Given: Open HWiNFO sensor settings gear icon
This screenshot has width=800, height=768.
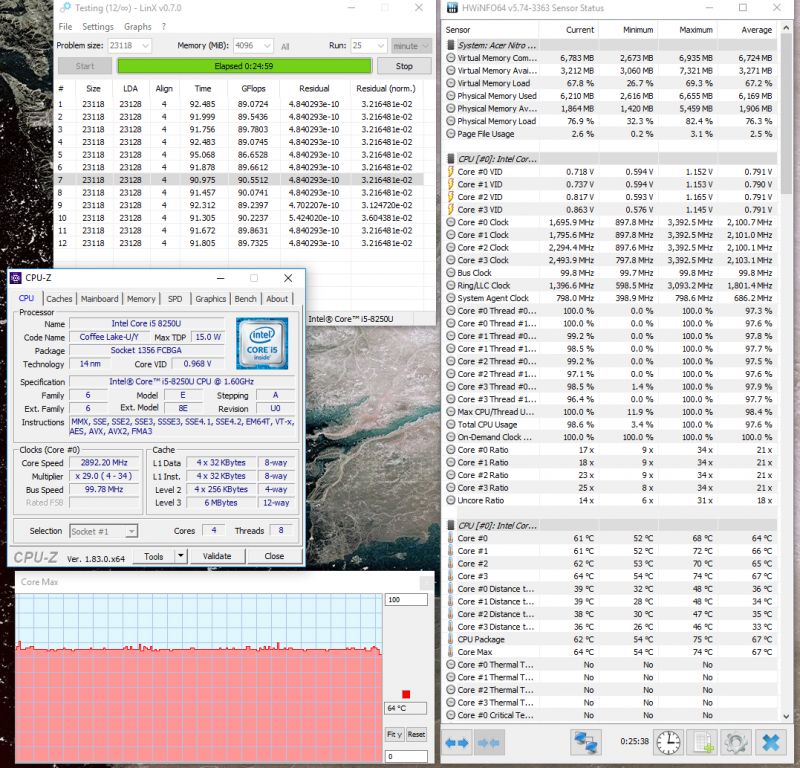Looking at the screenshot, I should pyautogui.click(x=735, y=742).
